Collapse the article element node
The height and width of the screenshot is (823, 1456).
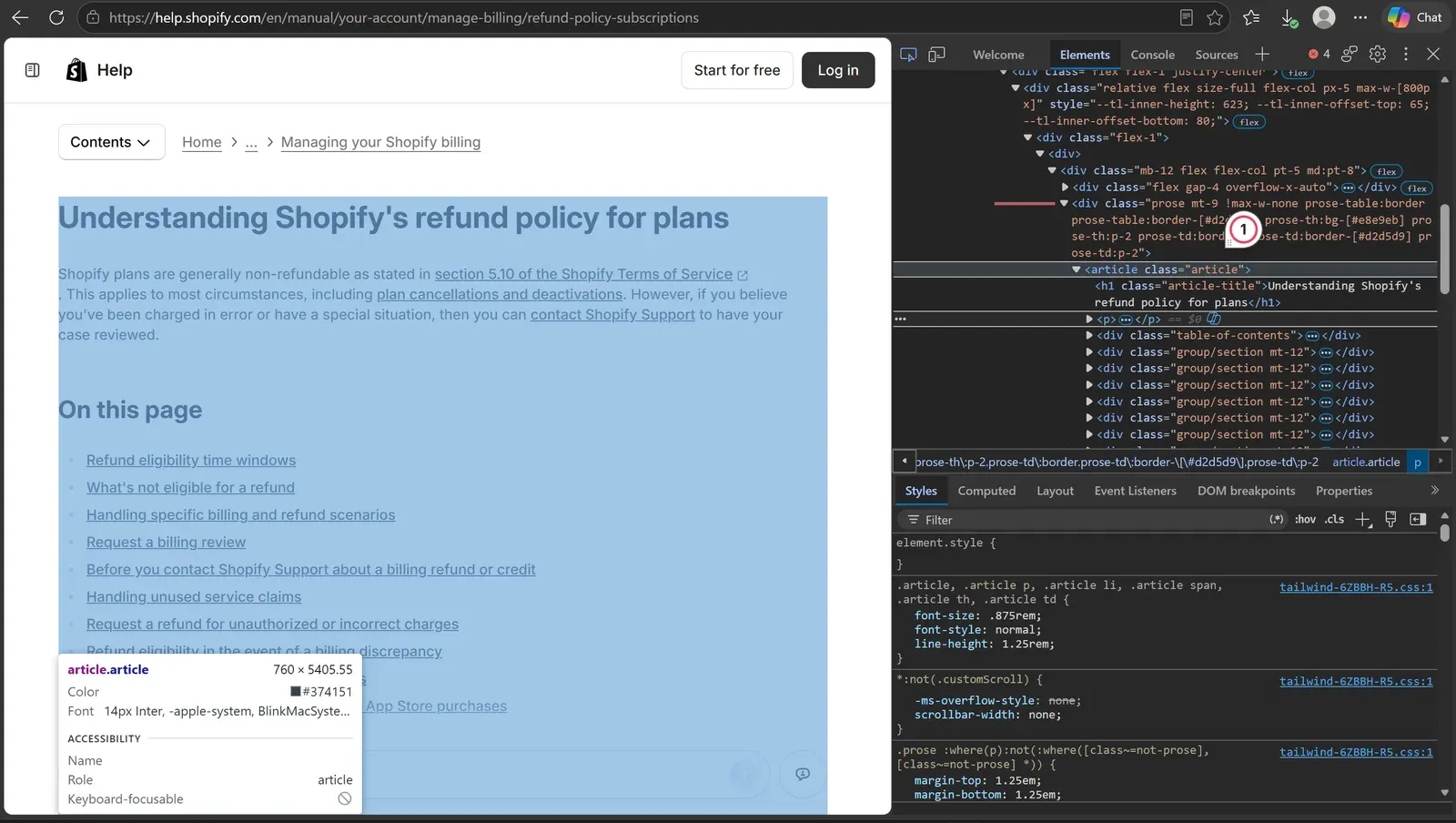click(1077, 269)
